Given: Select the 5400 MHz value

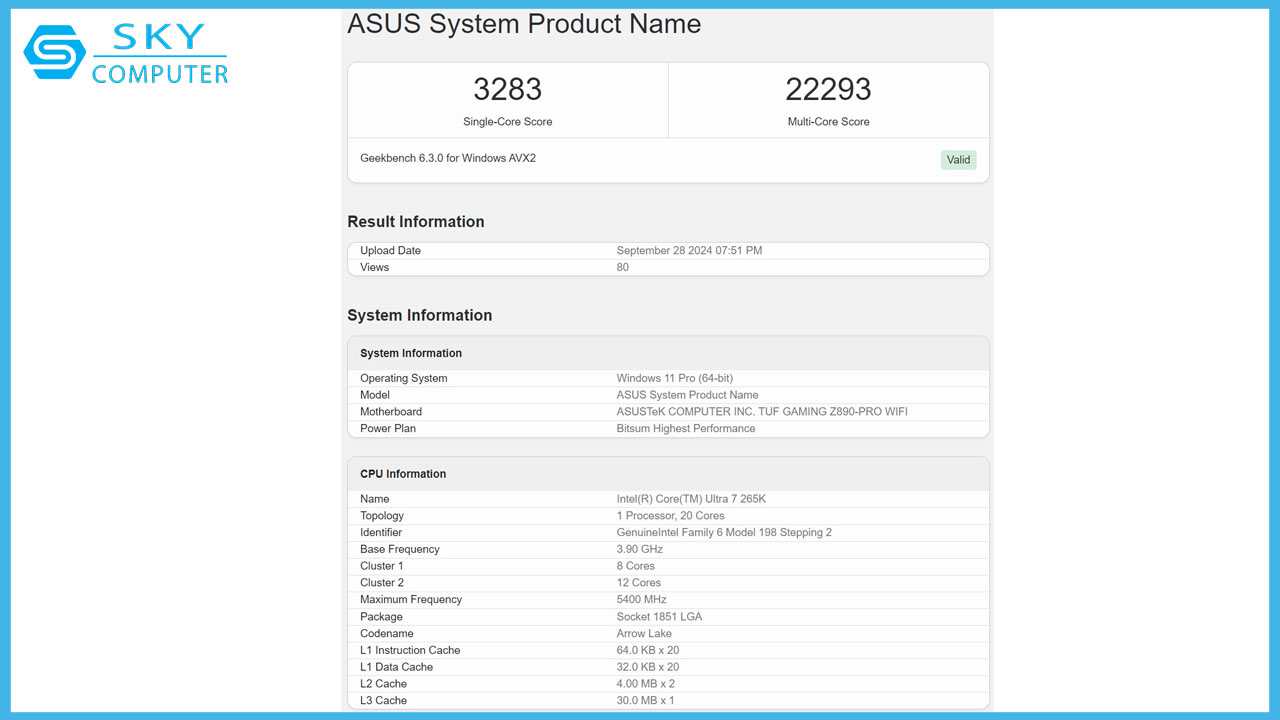Looking at the screenshot, I should [642, 600].
